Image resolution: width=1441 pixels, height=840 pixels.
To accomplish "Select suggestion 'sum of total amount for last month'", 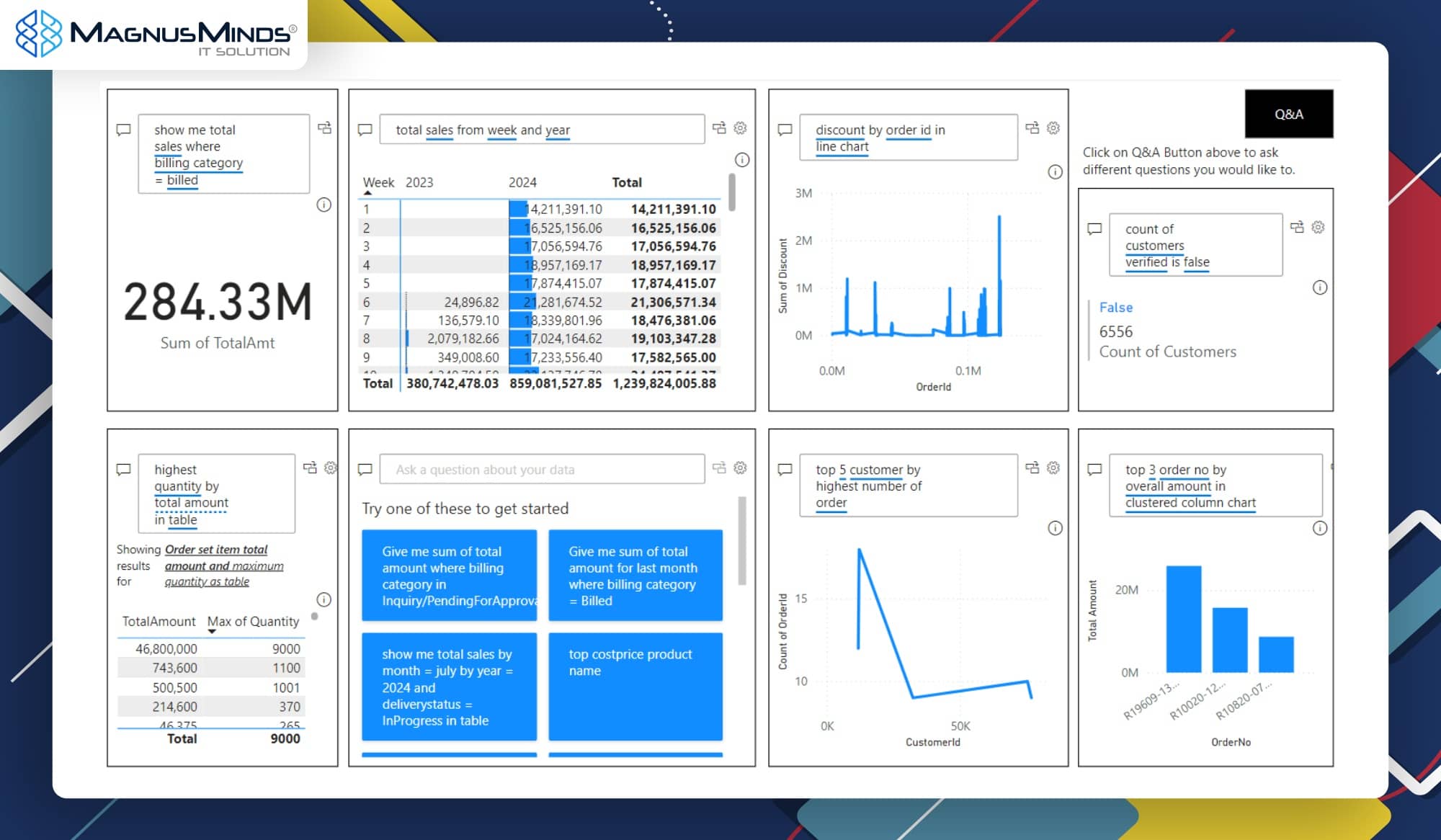I will point(635,576).
